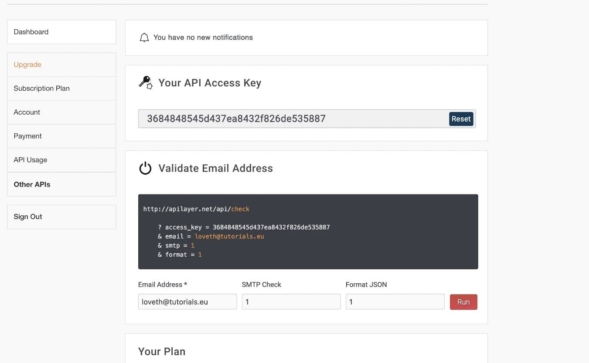589x363 pixels.
Task: Click the notification bell icon
Action: click(144, 38)
